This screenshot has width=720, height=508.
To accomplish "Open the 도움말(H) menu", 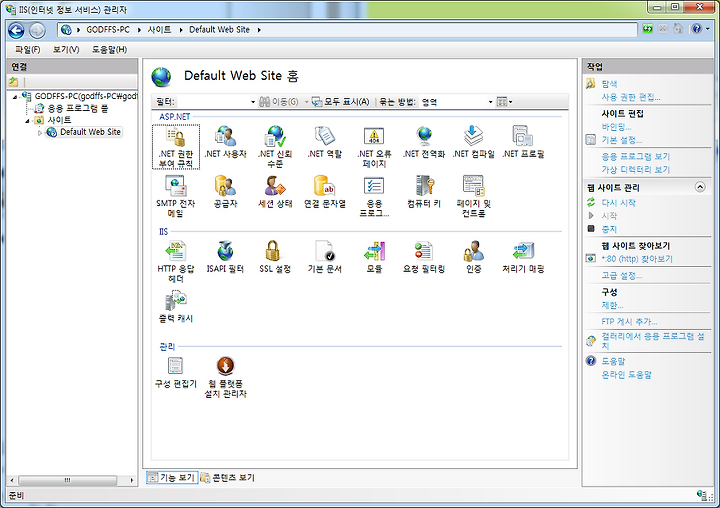I will 109,50.
